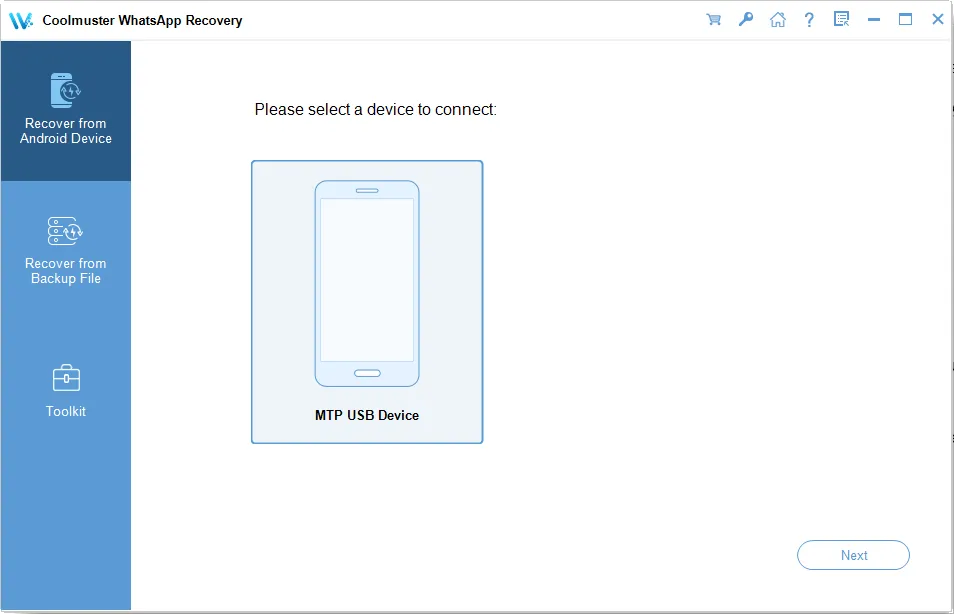Select the MTP USB Device card

click(367, 302)
